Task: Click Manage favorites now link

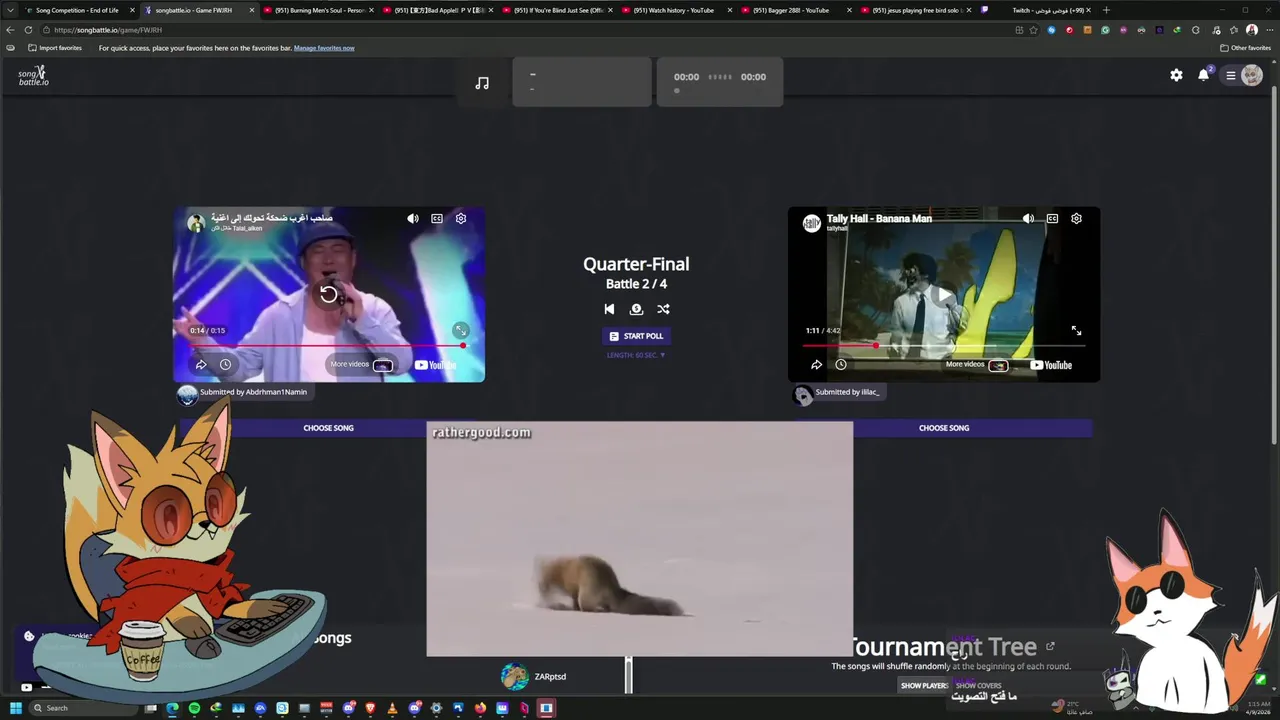Action: [324, 48]
